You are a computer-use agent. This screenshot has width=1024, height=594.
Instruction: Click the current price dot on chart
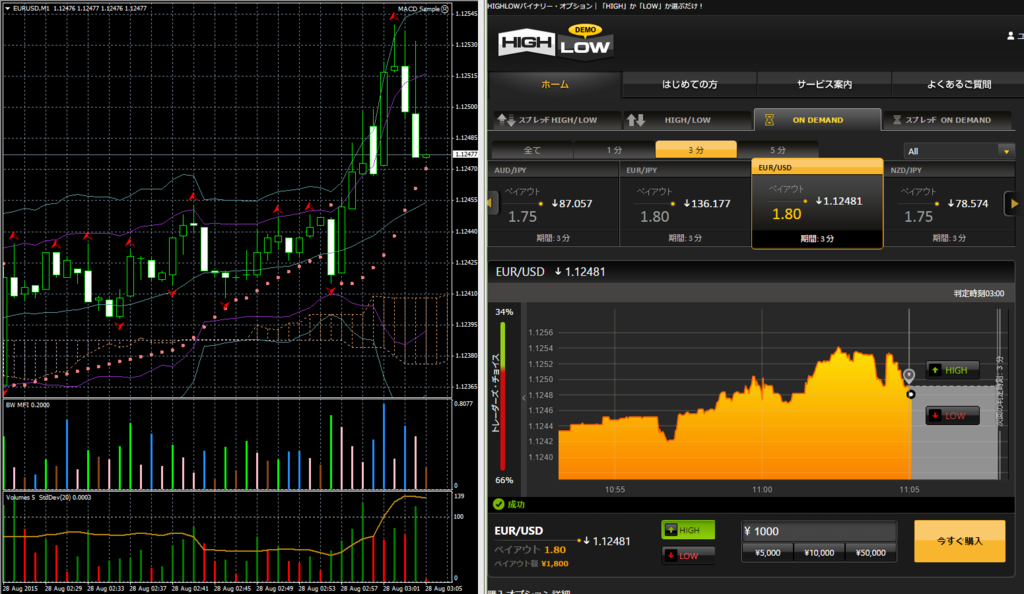coord(910,394)
